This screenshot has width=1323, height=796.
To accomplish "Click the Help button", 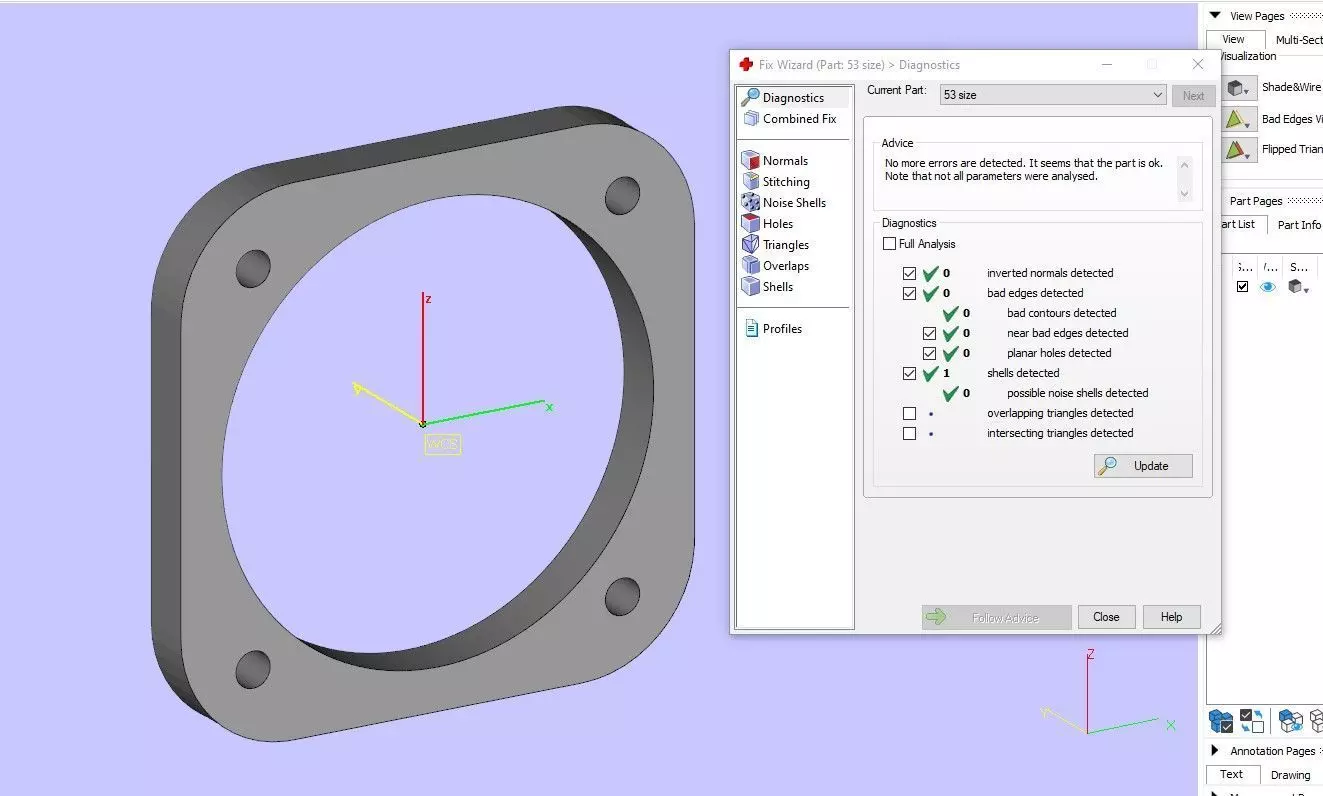I will (1171, 617).
